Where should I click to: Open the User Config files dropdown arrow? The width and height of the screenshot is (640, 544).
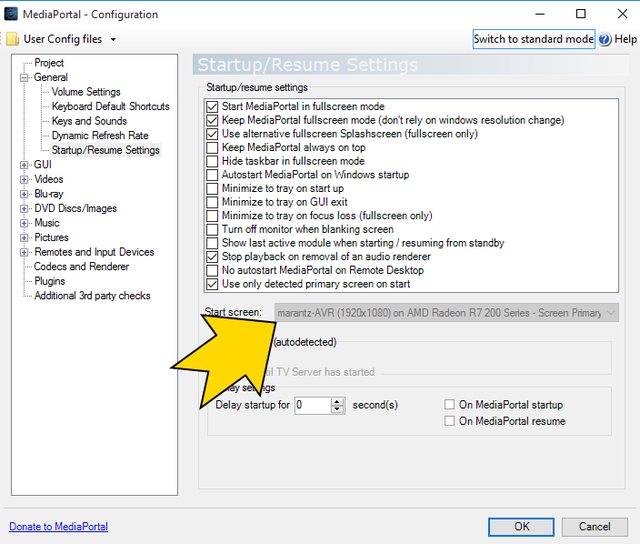point(113,40)
